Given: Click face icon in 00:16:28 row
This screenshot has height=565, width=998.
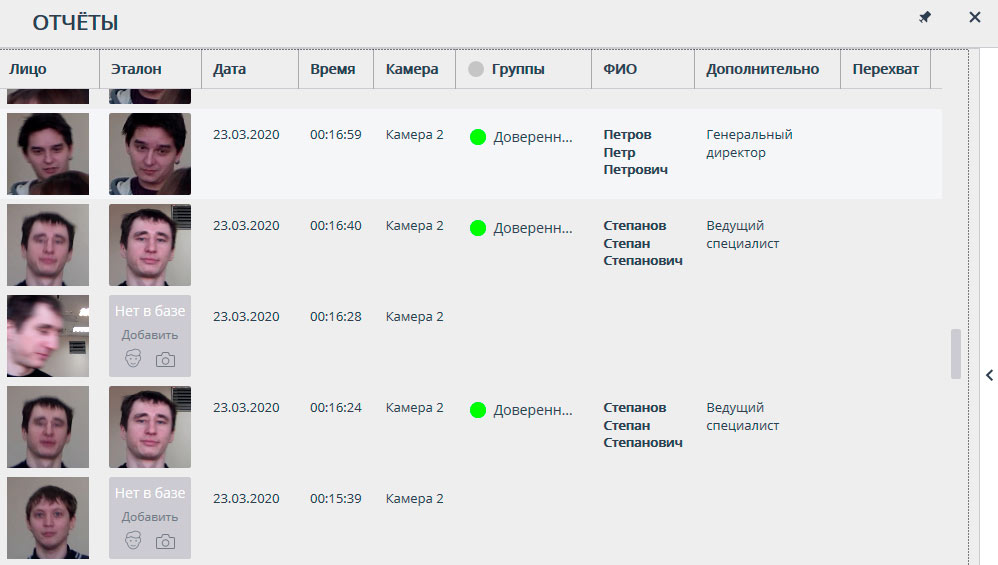Looking at the screenshot, I should pos(134,359).
